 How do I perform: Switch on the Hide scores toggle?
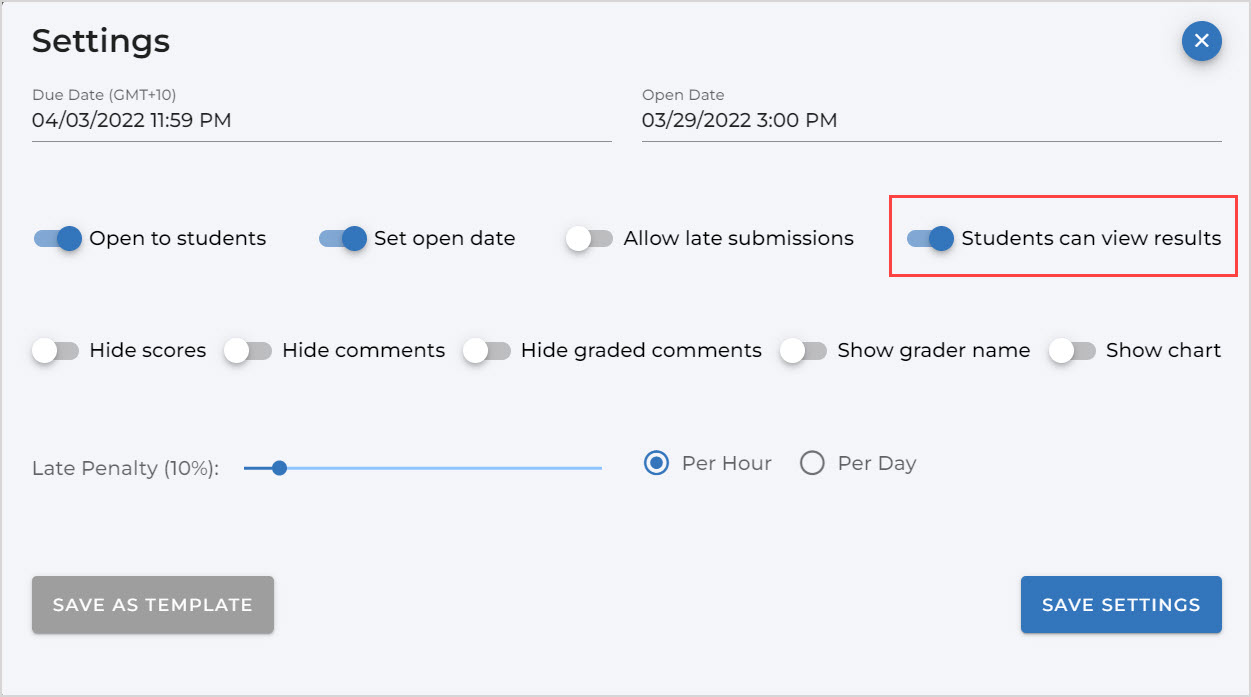pos(55,351)
